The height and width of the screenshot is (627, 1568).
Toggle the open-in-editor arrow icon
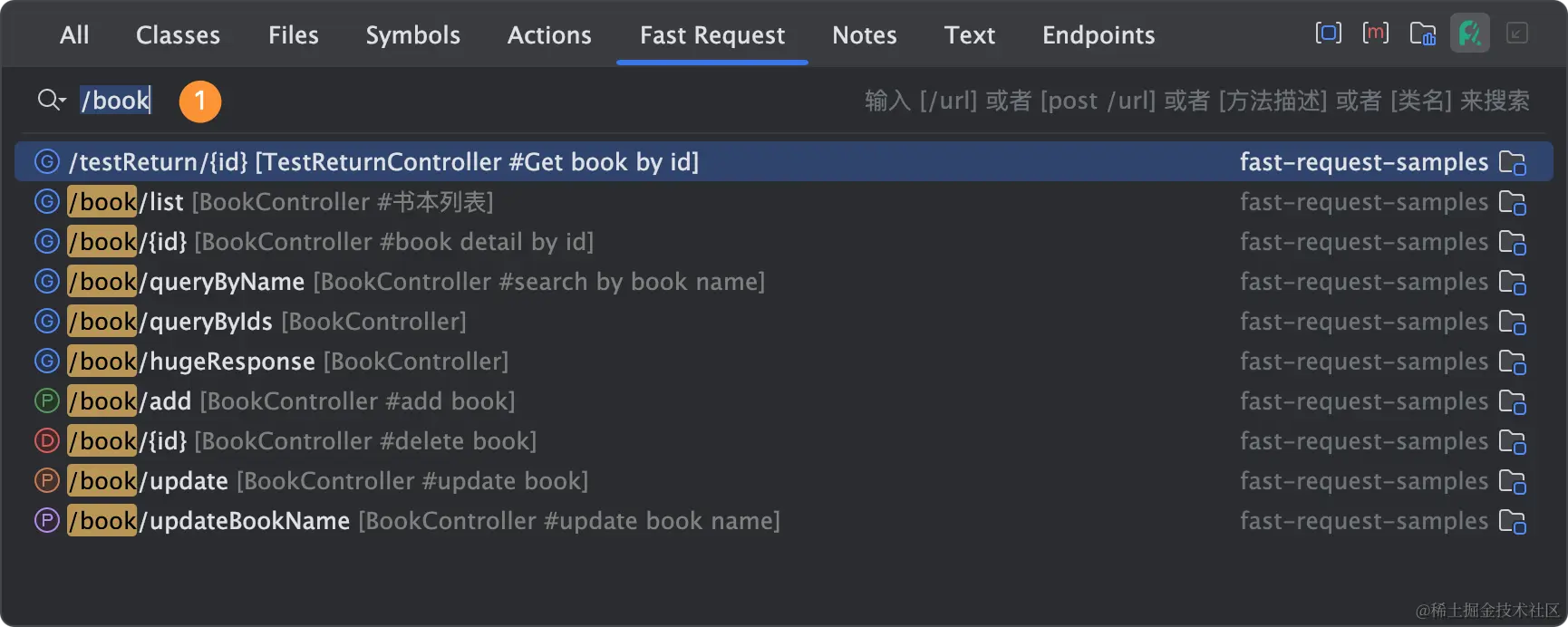(1518, 33)
